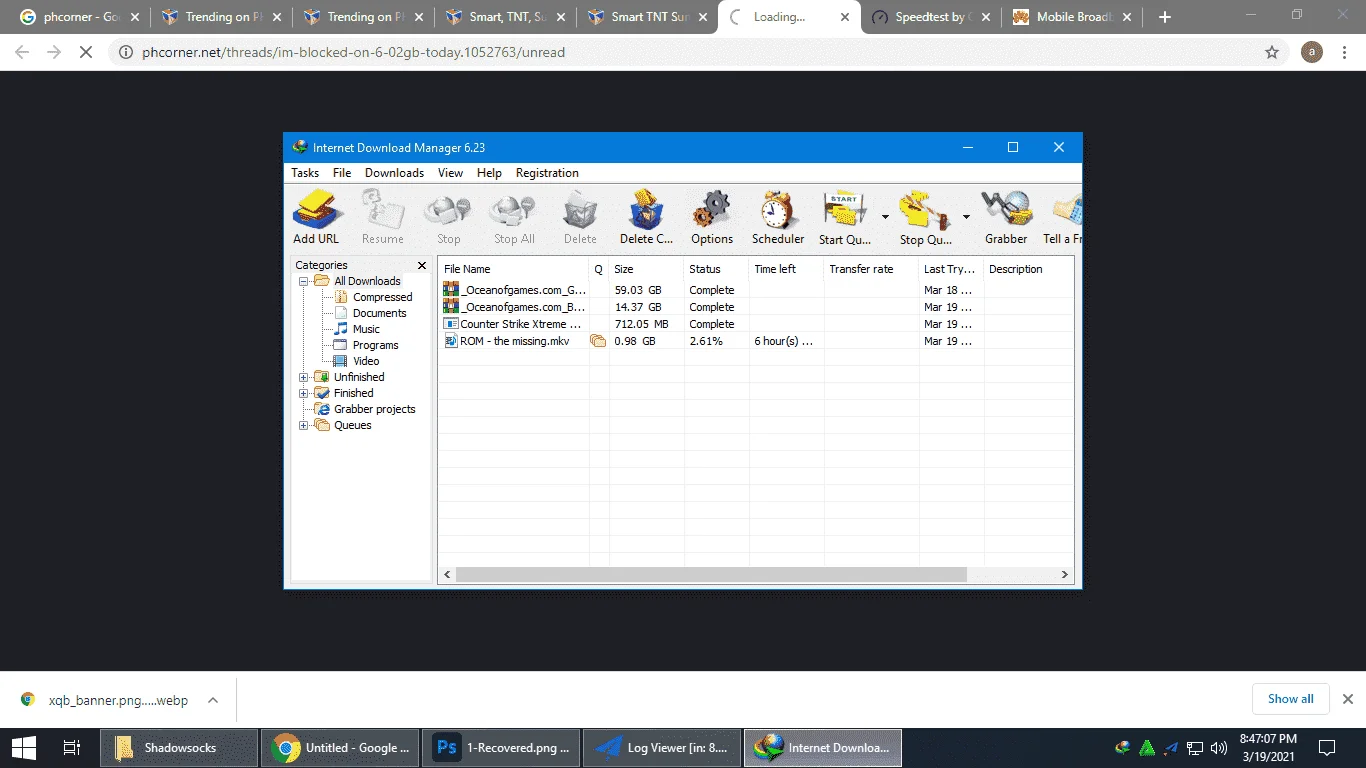Expand the Finished category
Viewport: 1366px width, 768px height.
pos(304,393)
